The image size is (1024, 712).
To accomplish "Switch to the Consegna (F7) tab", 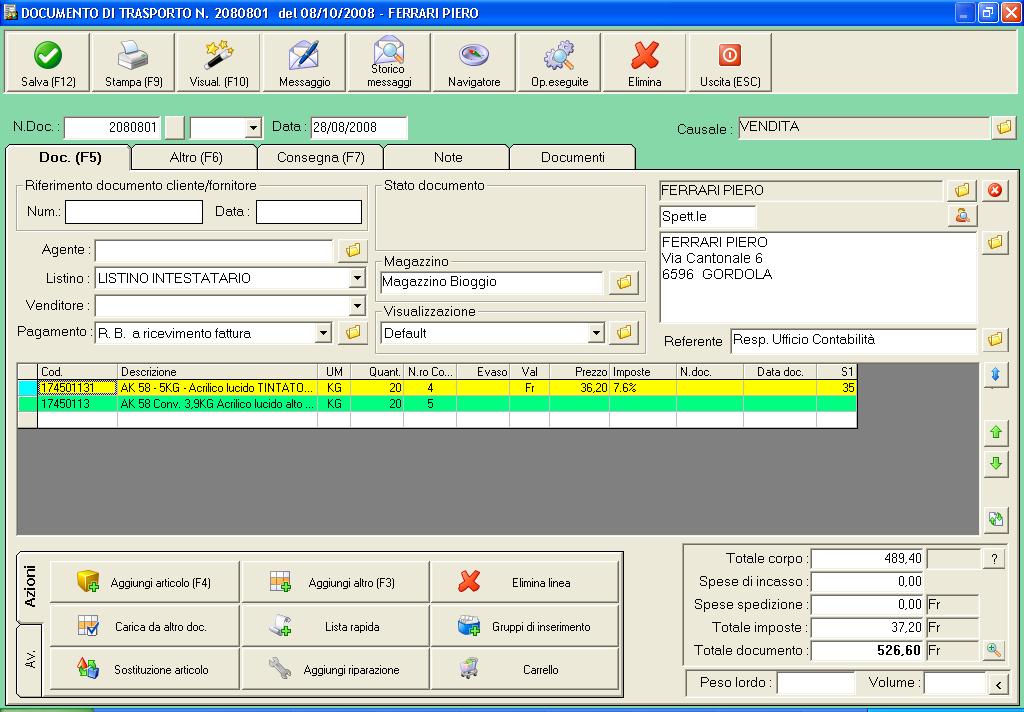I will [320, 157].
